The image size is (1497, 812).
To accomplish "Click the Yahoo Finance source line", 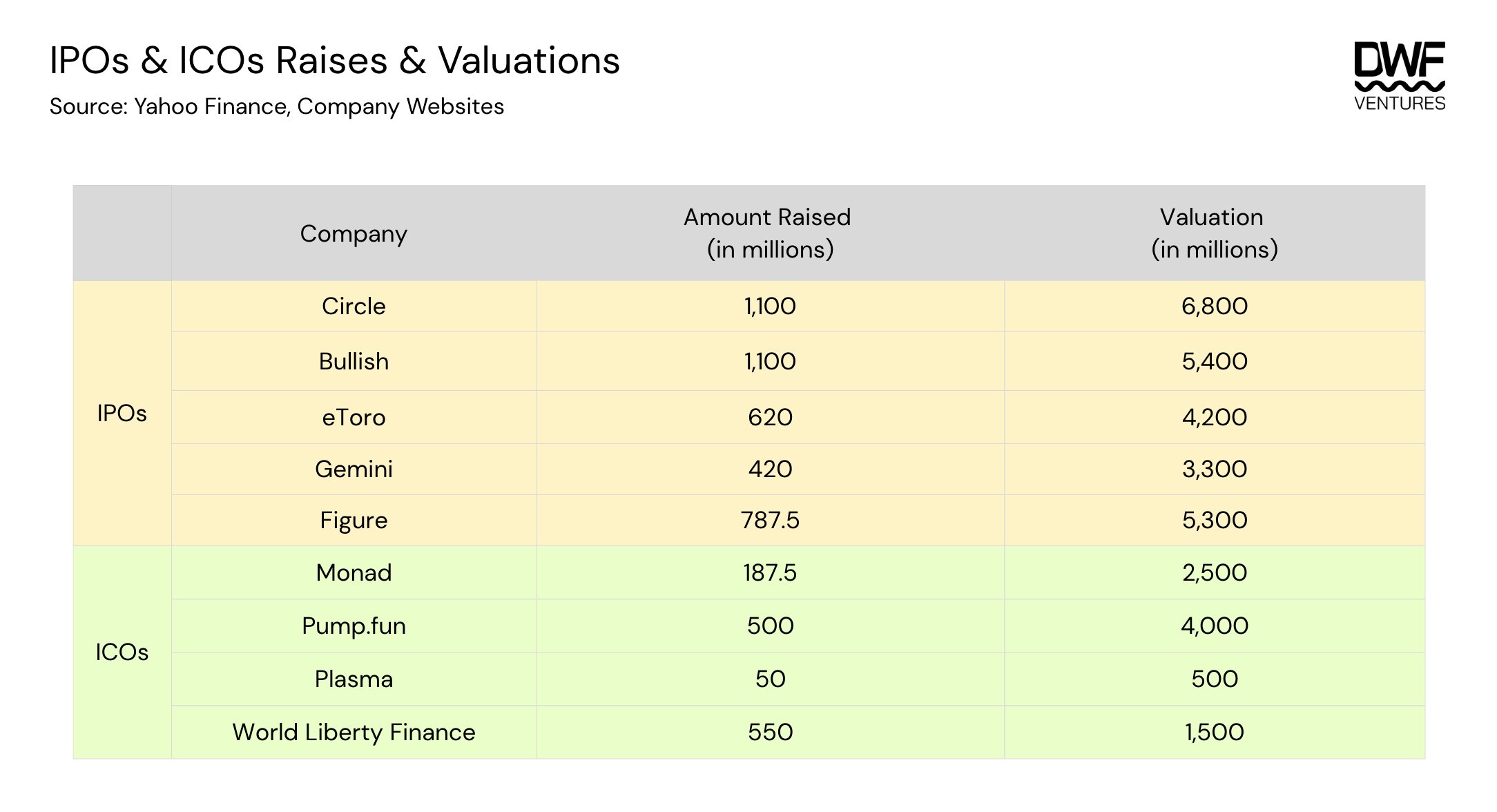I will tap(276, 107).
